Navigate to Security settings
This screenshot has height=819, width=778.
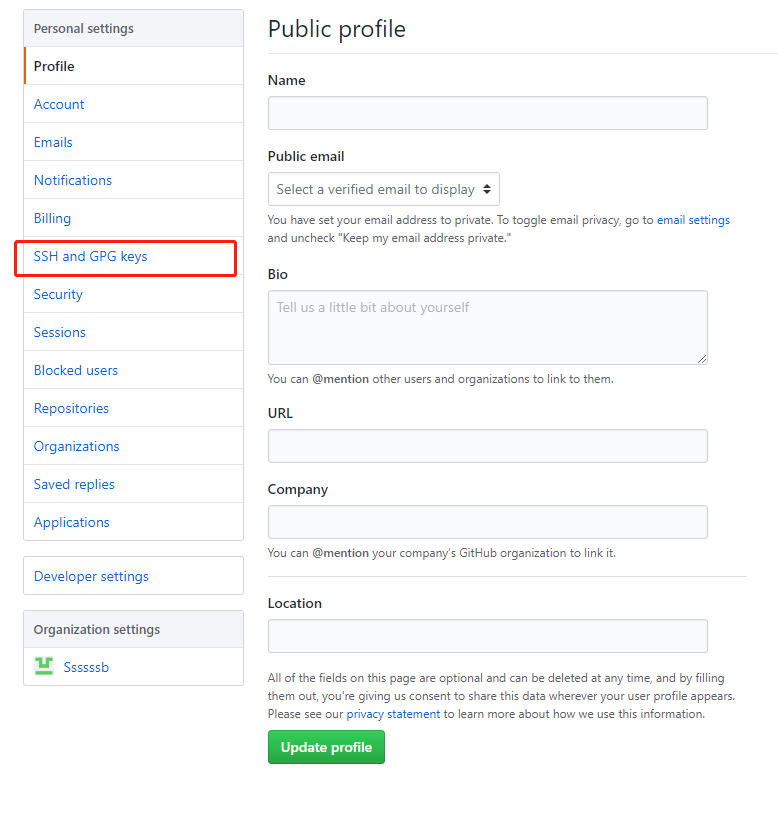click(58, 295)
